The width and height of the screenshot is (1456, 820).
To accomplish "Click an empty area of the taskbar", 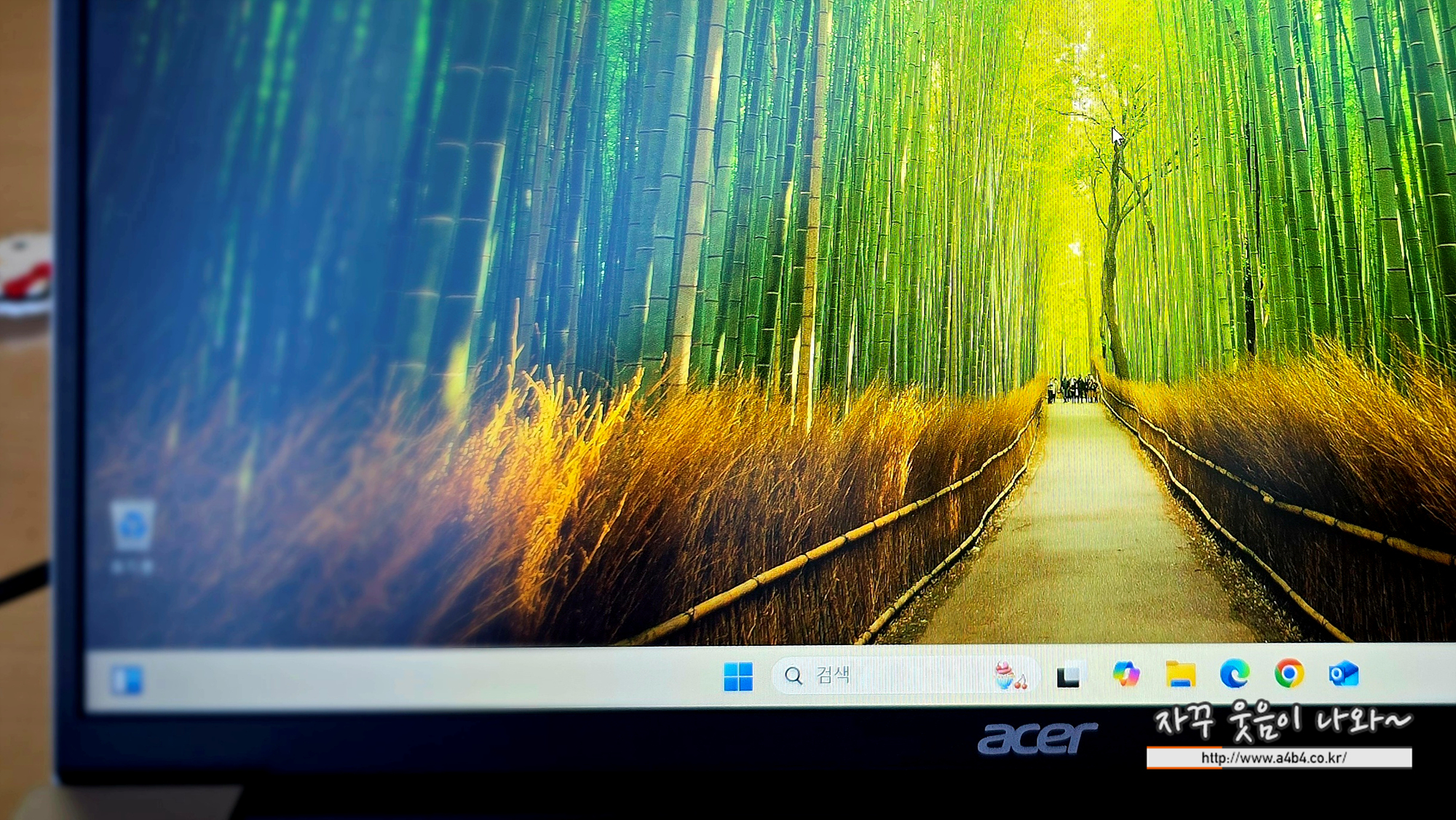I will click(437, 679).
